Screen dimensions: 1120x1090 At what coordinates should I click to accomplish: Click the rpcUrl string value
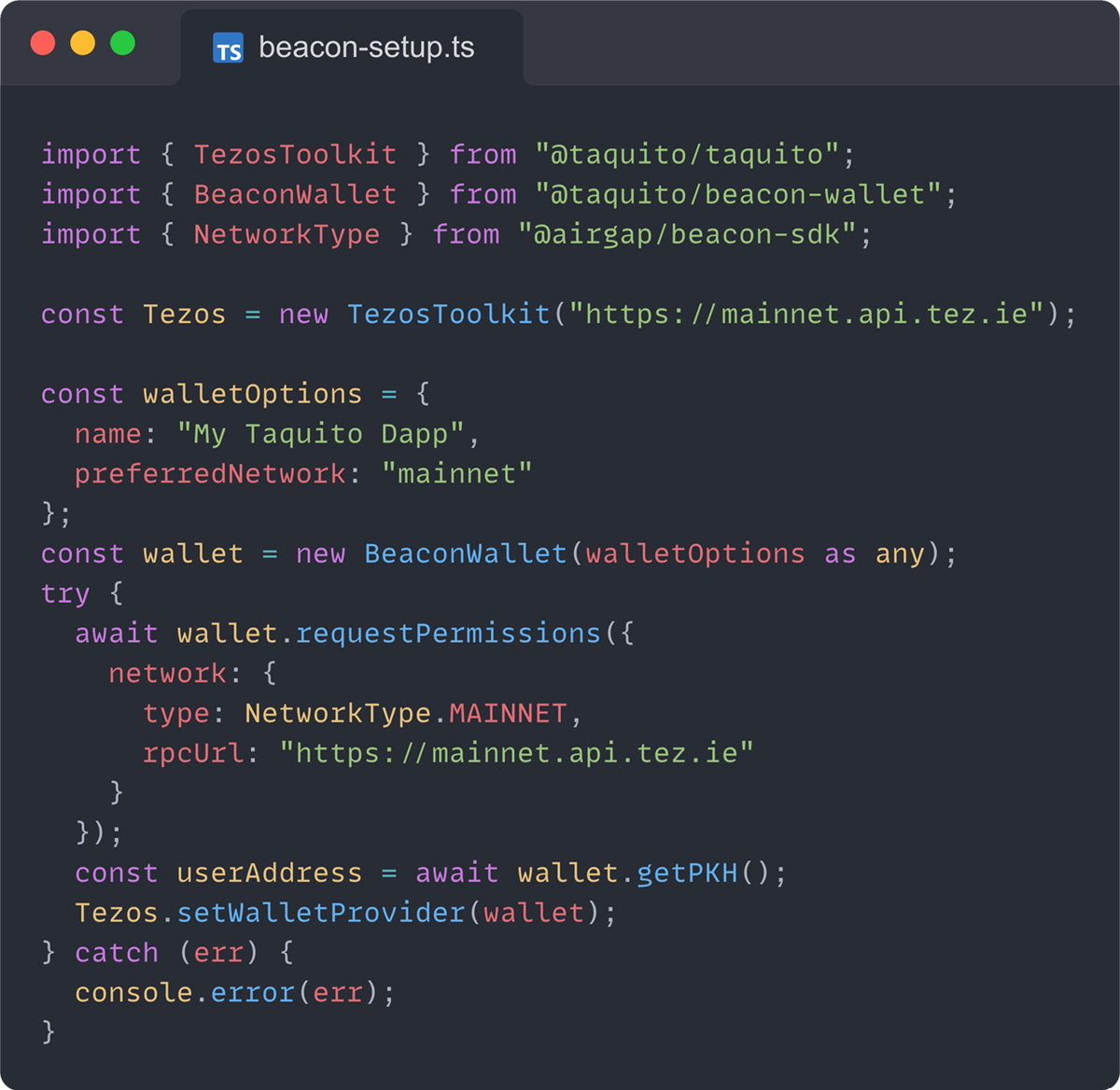[516, 753]
